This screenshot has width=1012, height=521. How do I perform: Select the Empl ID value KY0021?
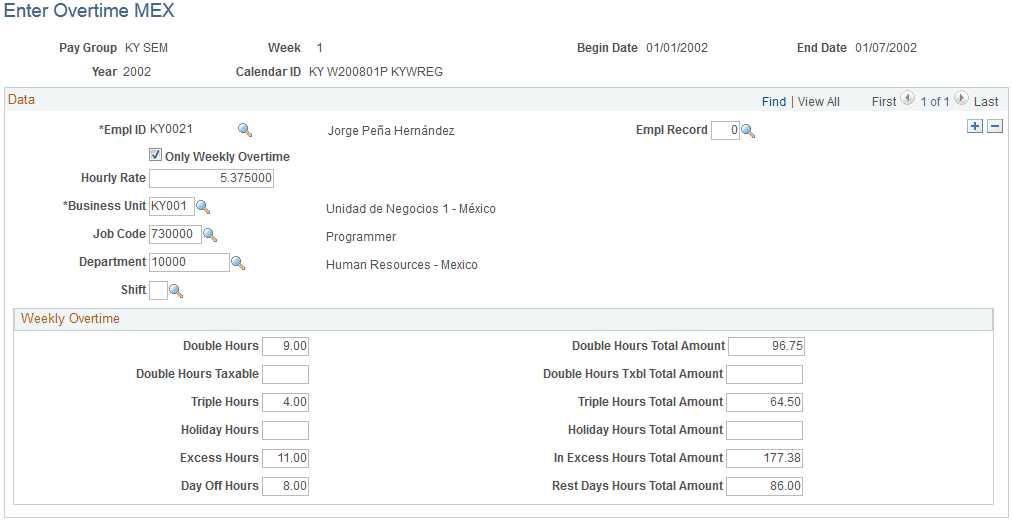pos(171,128)
